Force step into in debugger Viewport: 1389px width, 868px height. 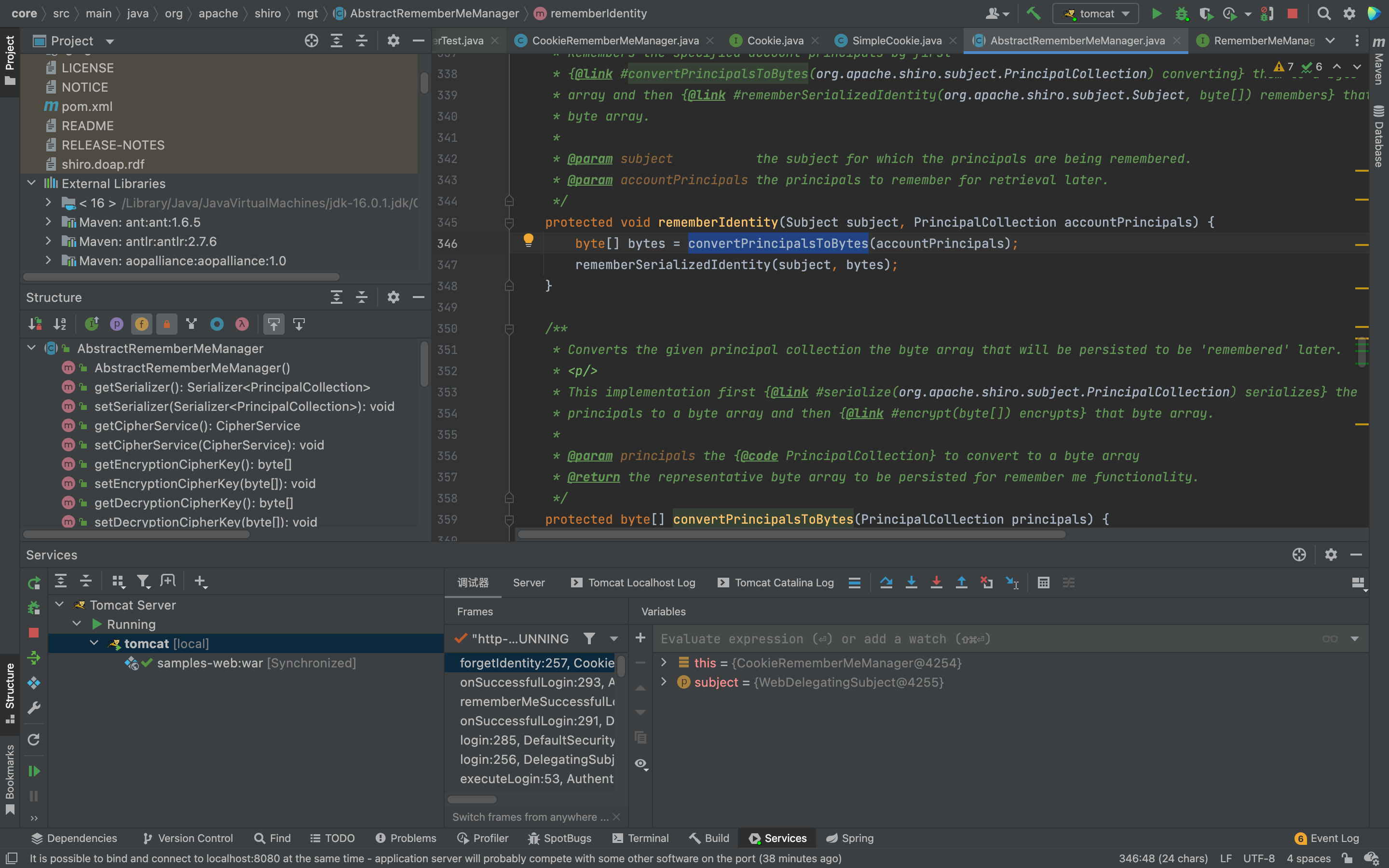pos(936,583)
